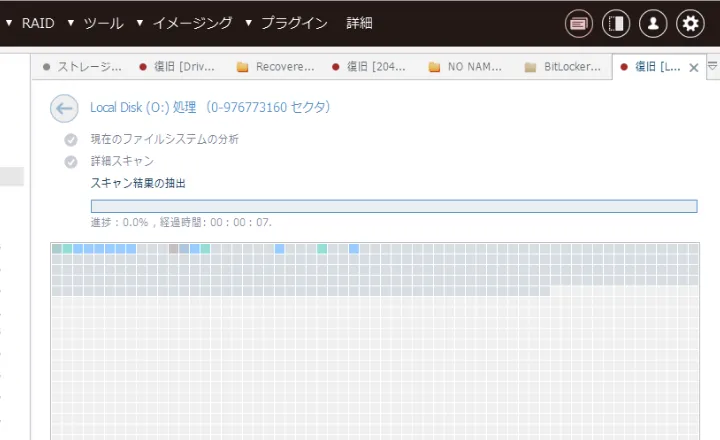The image size is (720, 440).
Task: Open the プラグイン menu
Action: click(x=294, y=23)
